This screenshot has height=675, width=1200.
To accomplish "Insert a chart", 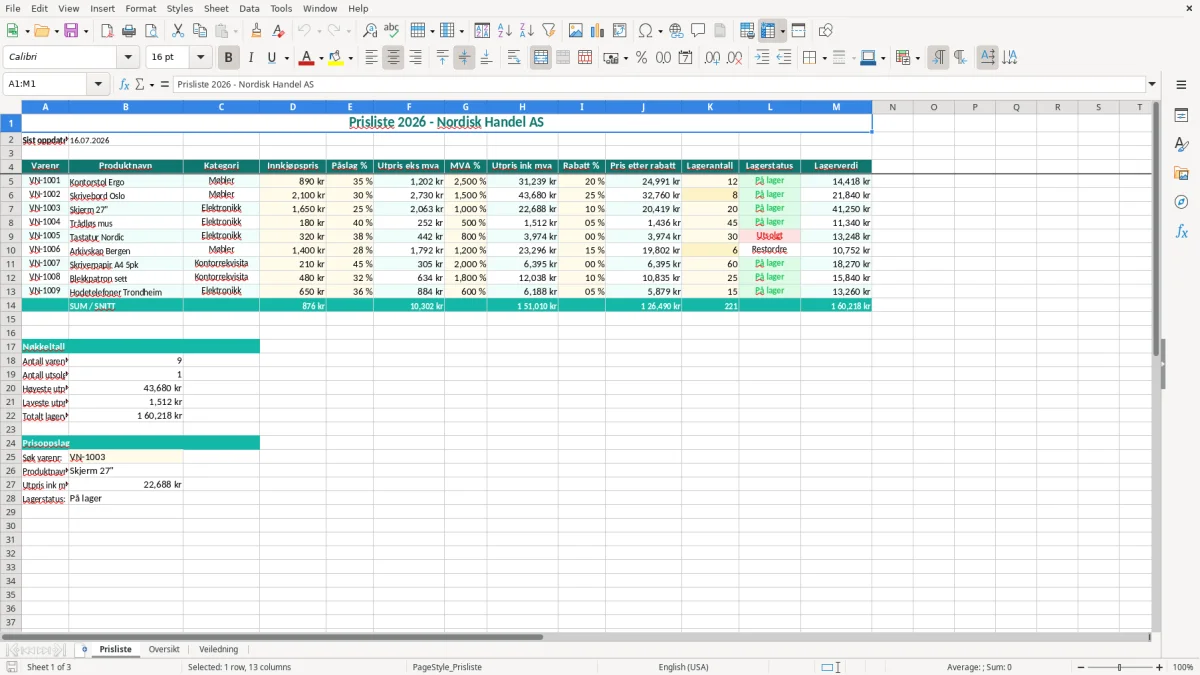I will (x=598, y=31).
